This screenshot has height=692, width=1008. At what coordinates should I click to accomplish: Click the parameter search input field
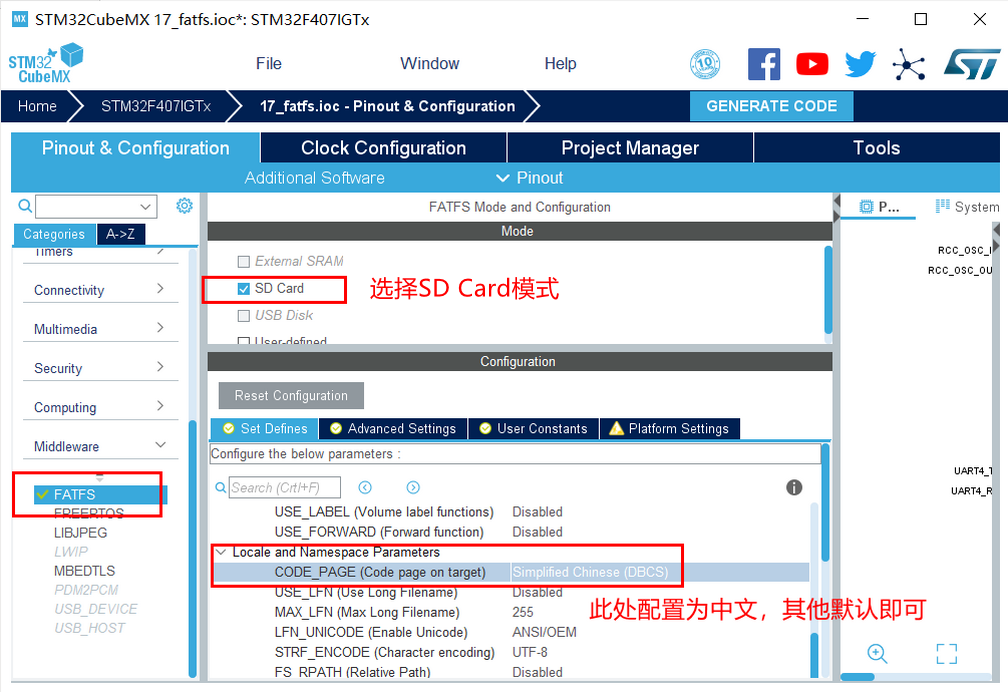[x=284, y=487]
